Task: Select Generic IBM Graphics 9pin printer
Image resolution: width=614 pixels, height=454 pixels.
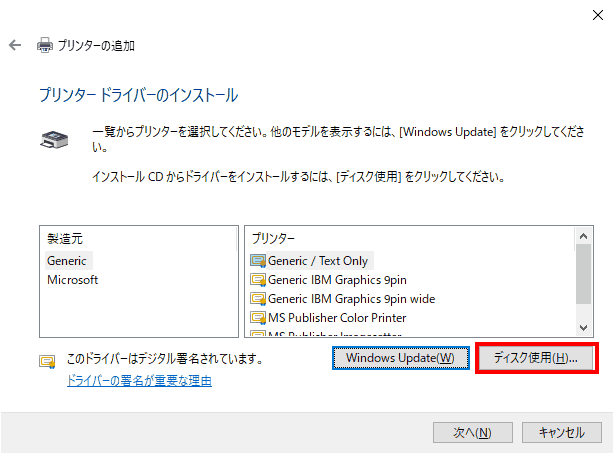Action: [337, 280]
